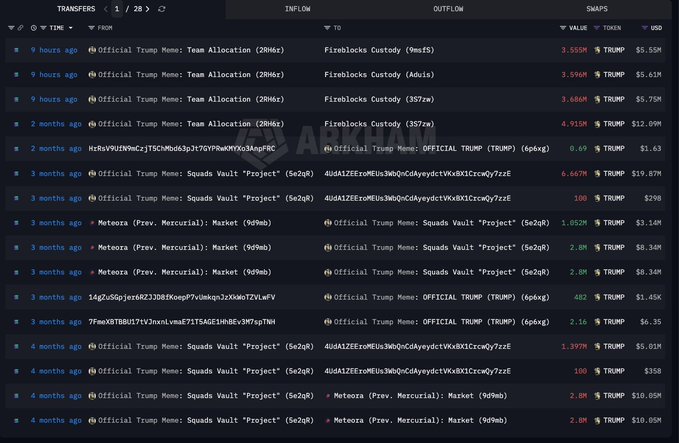Viewport: 679px width, 443px height.
Task: Open transaction icon for $12.09M row
Action: tap(16, 124)
